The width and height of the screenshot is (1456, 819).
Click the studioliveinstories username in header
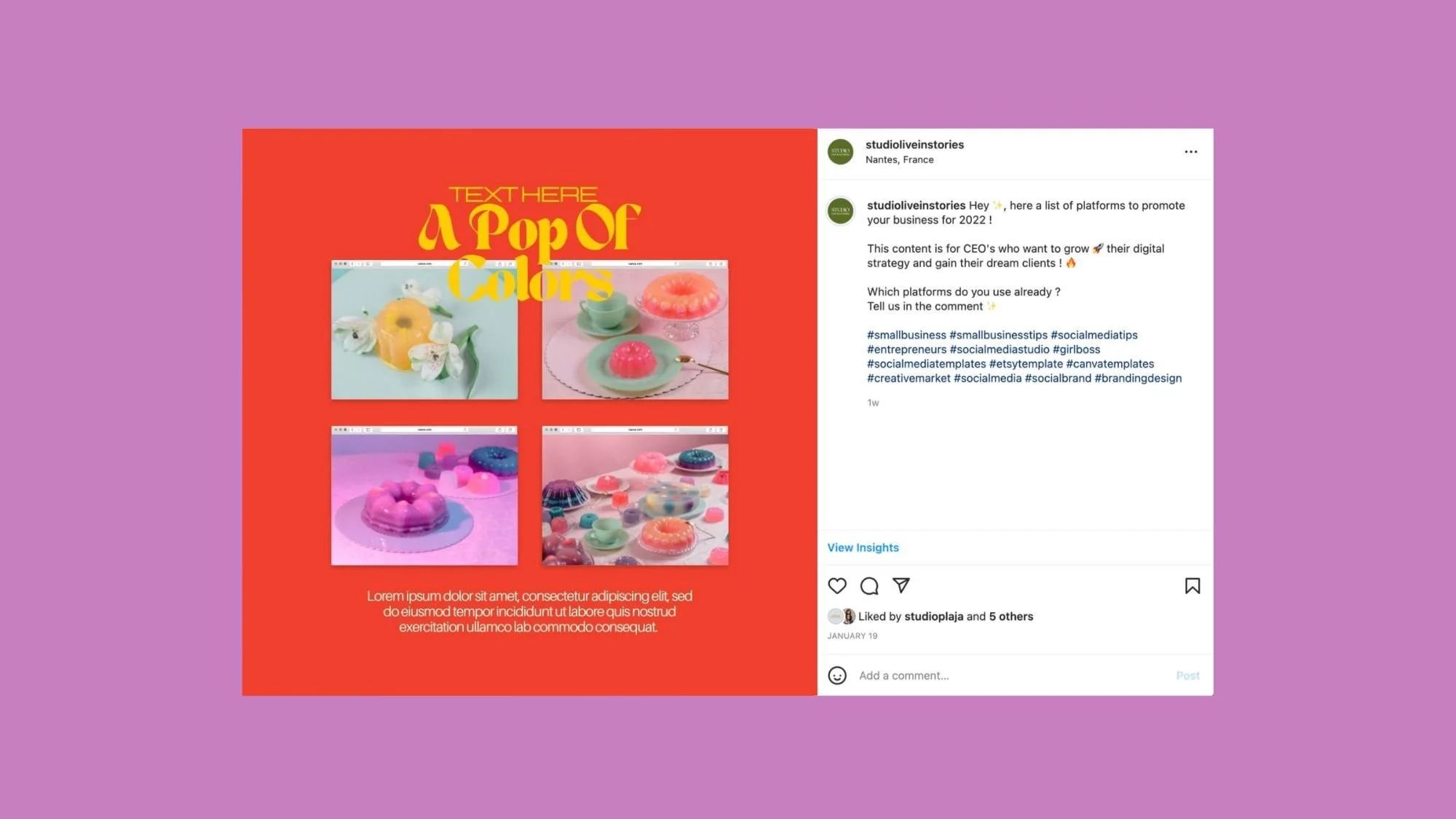[x=914, y=144]
